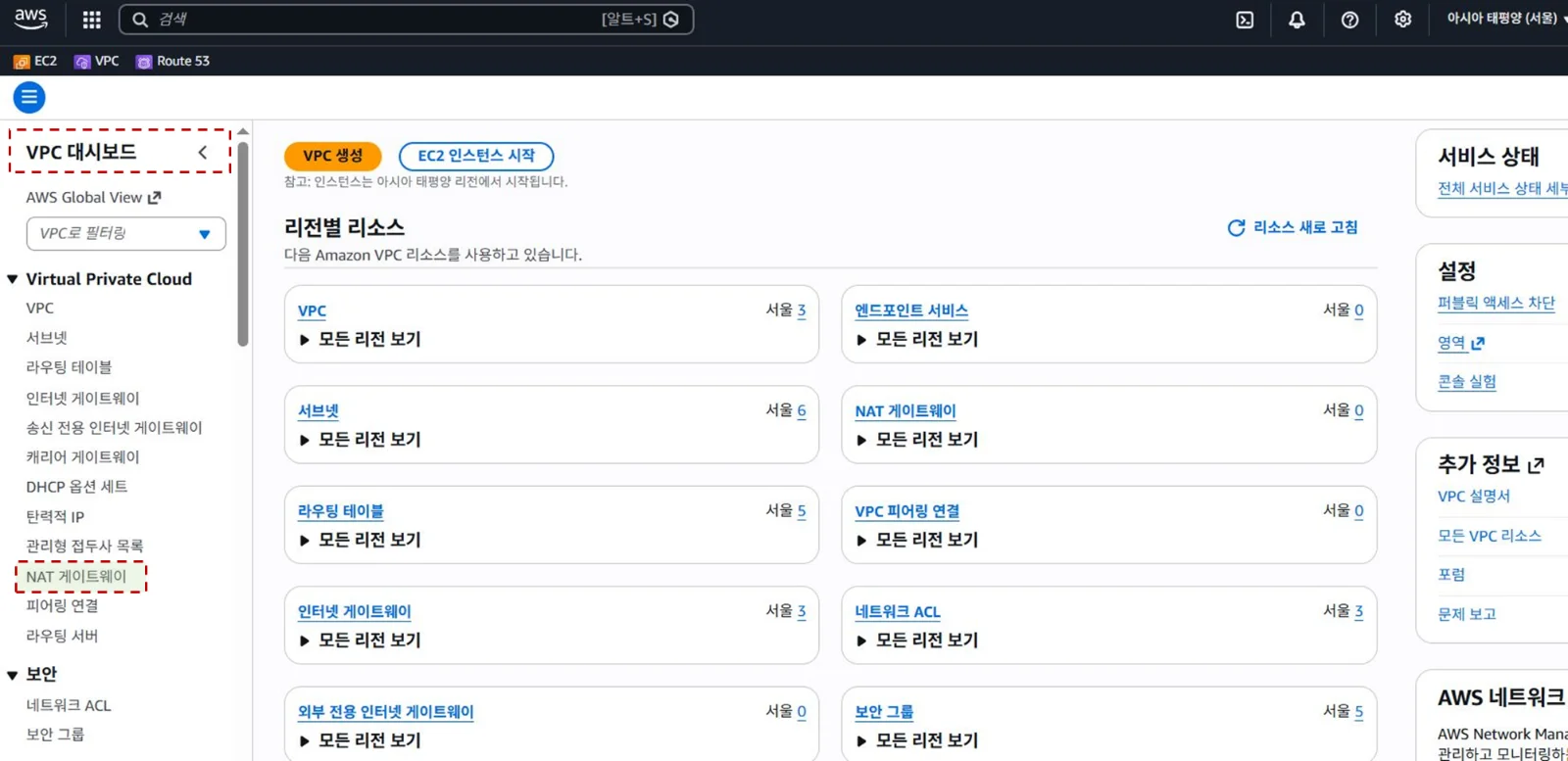The width and height of the screenshot is (1568, 761).
Task: Open 네트워크 ACL sidebar item
Action: pos(69,705)
